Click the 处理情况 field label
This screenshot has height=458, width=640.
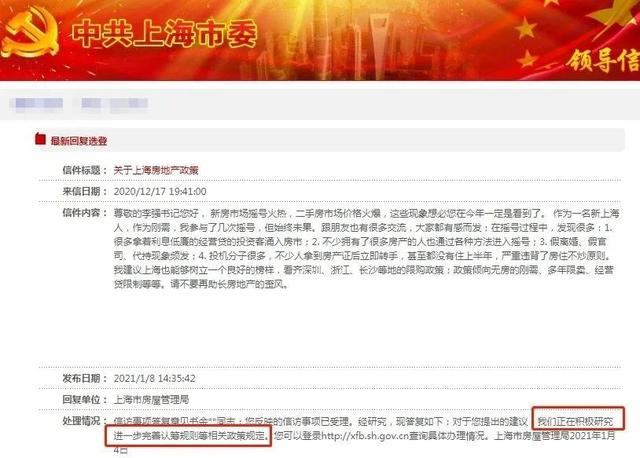(85, 421)
